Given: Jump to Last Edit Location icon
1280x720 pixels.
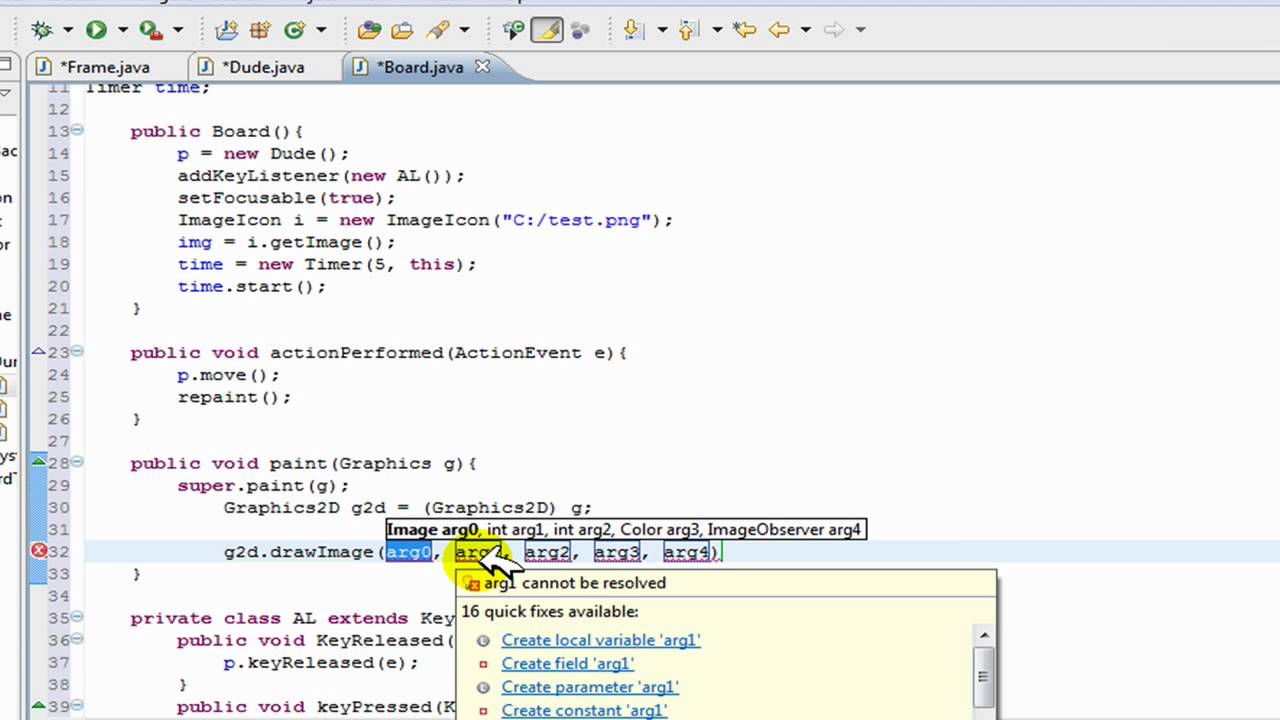Looking at the screenshot, I should point(744,30).
